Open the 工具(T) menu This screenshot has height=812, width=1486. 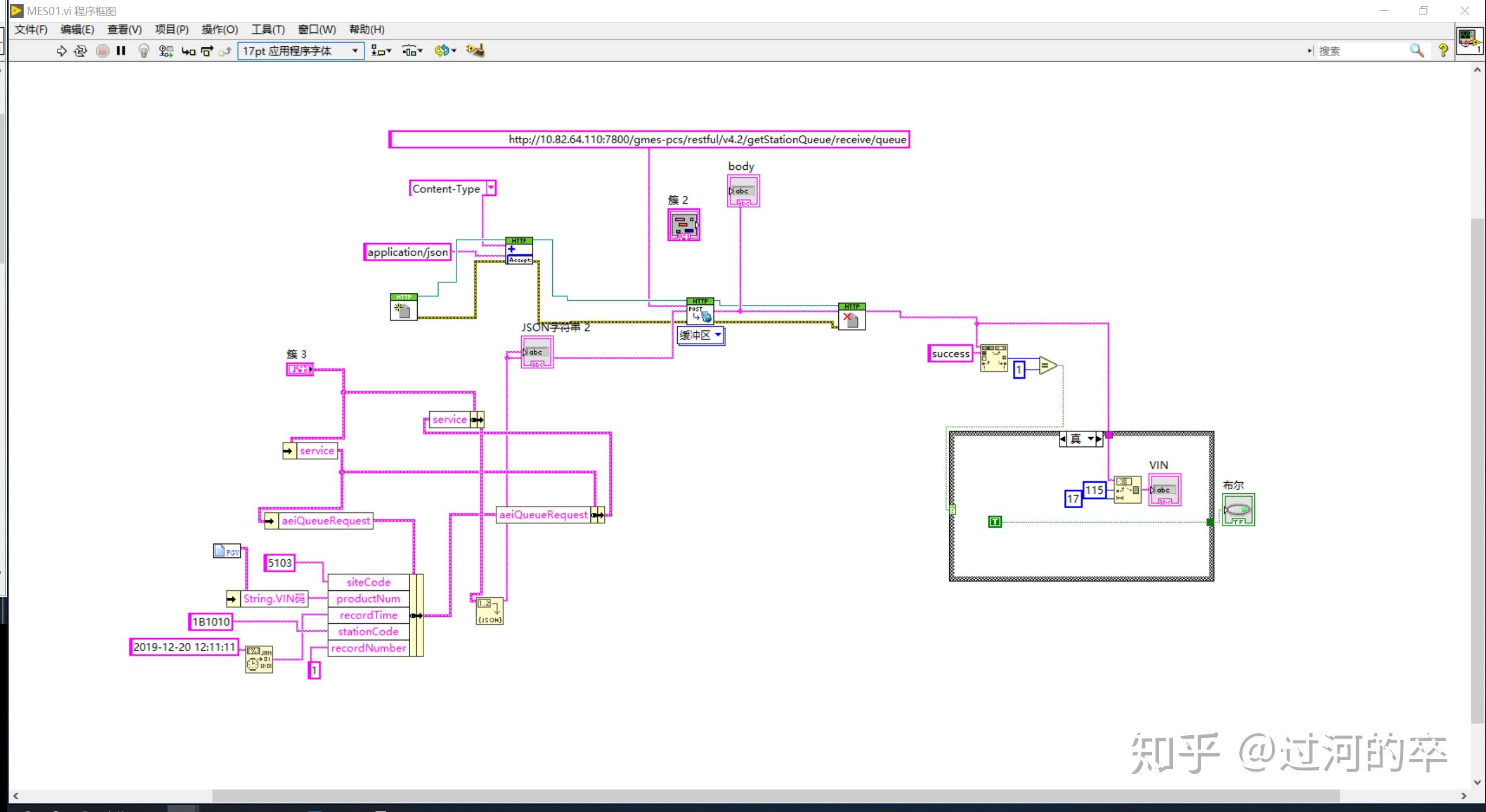(x=268, y=29)
